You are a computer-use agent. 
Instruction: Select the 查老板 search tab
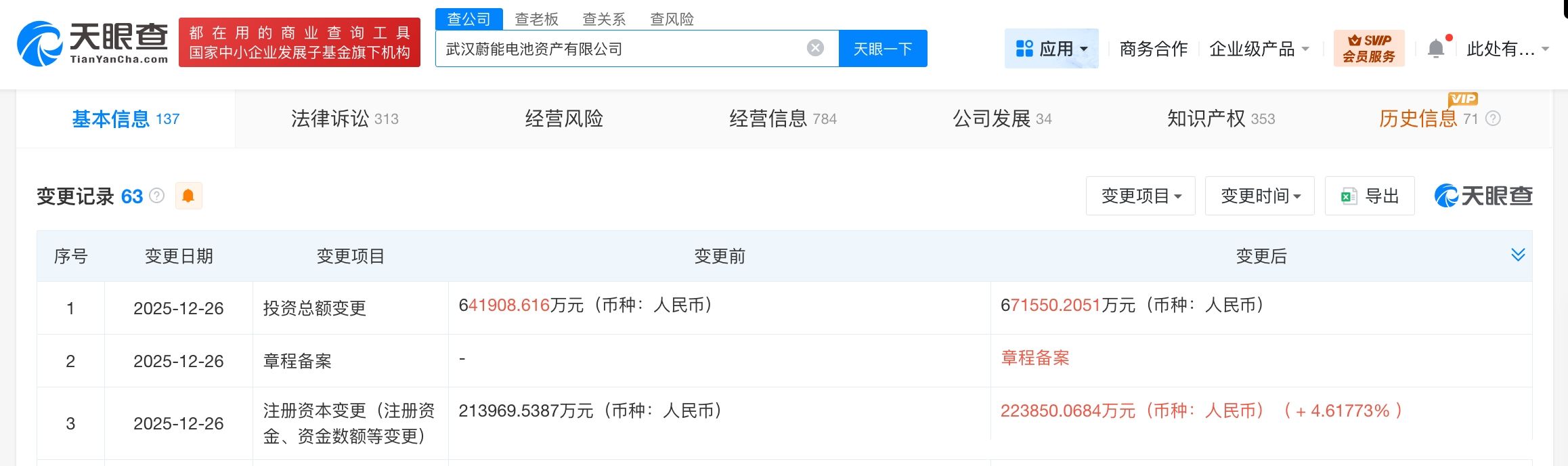click(x=536, y=19)
